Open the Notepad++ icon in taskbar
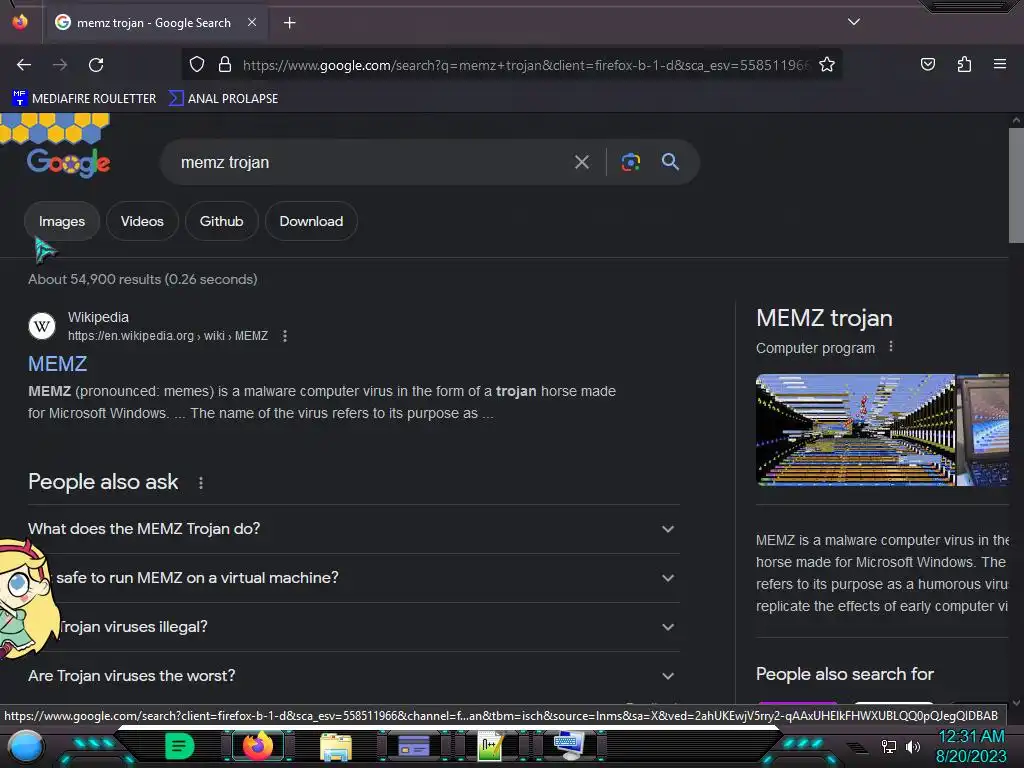Image resolution: width=1024 pixels, height=768 pixels. (x=490, y=746)
